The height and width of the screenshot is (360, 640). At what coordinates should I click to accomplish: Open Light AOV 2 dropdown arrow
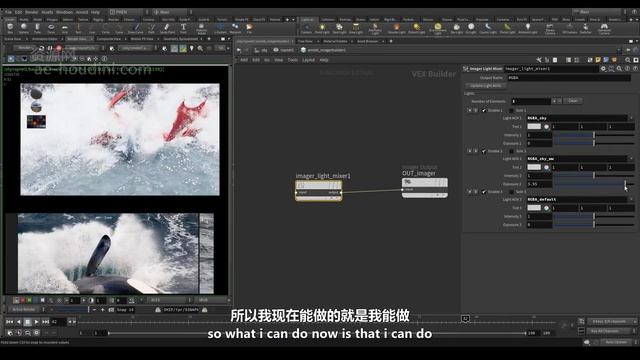pyautogui.click(x=631, y=158)
